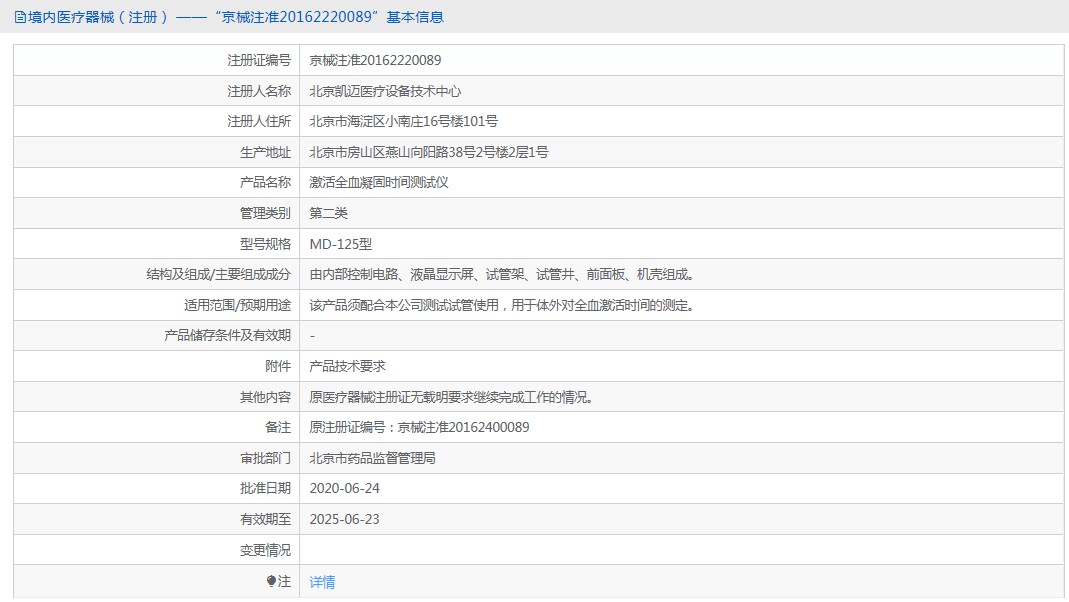Screen dimensions: 1069x602
Task: Click the 备注 row label
Action: coord(278,427)
